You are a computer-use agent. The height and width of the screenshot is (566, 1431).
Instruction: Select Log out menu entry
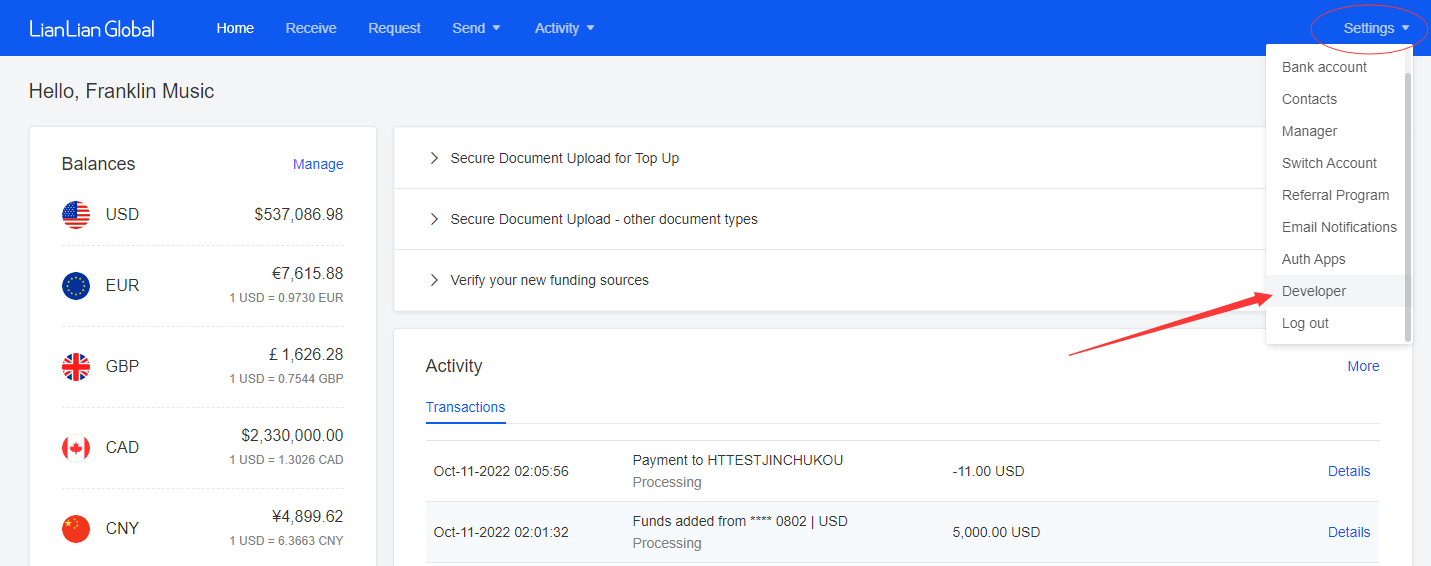[1305, 323]
